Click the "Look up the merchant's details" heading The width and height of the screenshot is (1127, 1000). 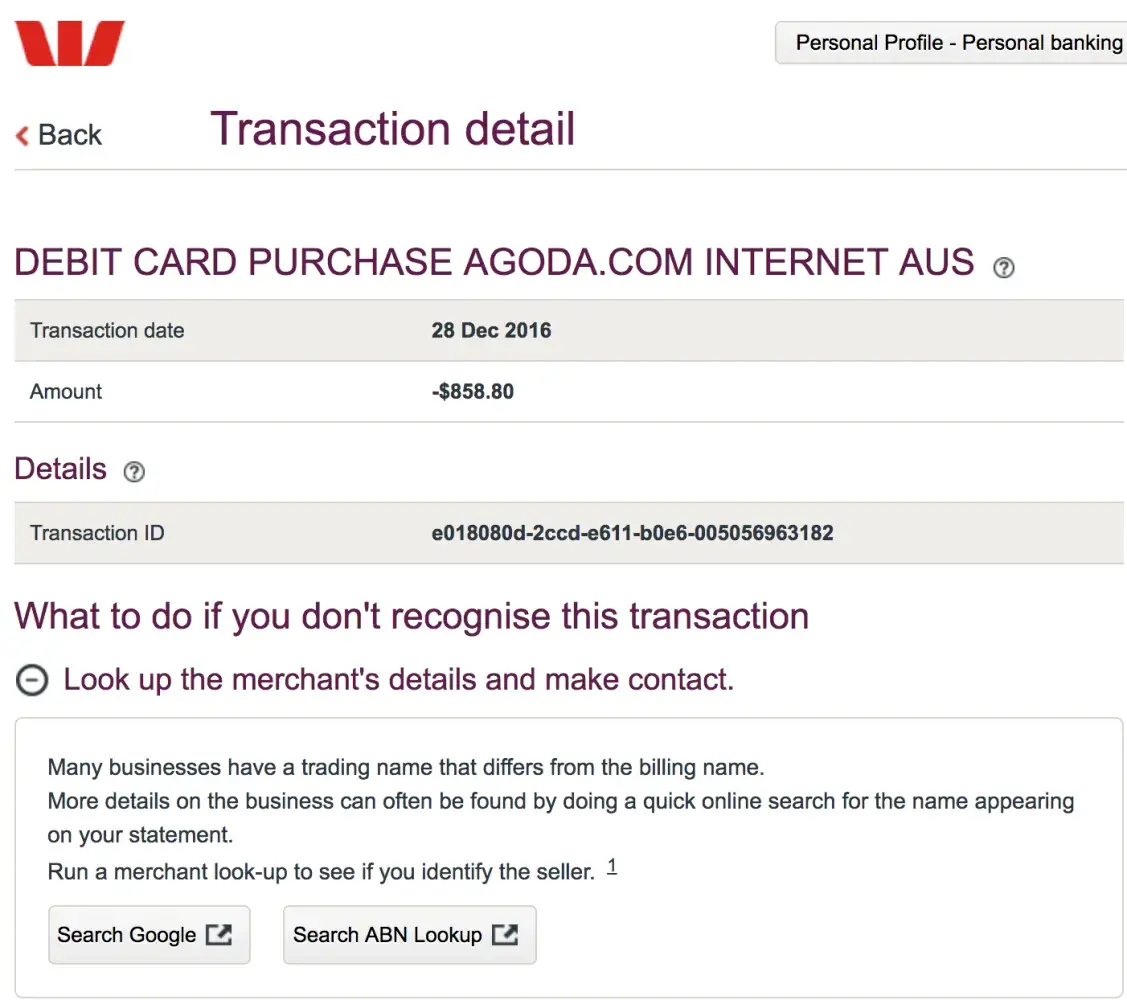click(398, 680)
